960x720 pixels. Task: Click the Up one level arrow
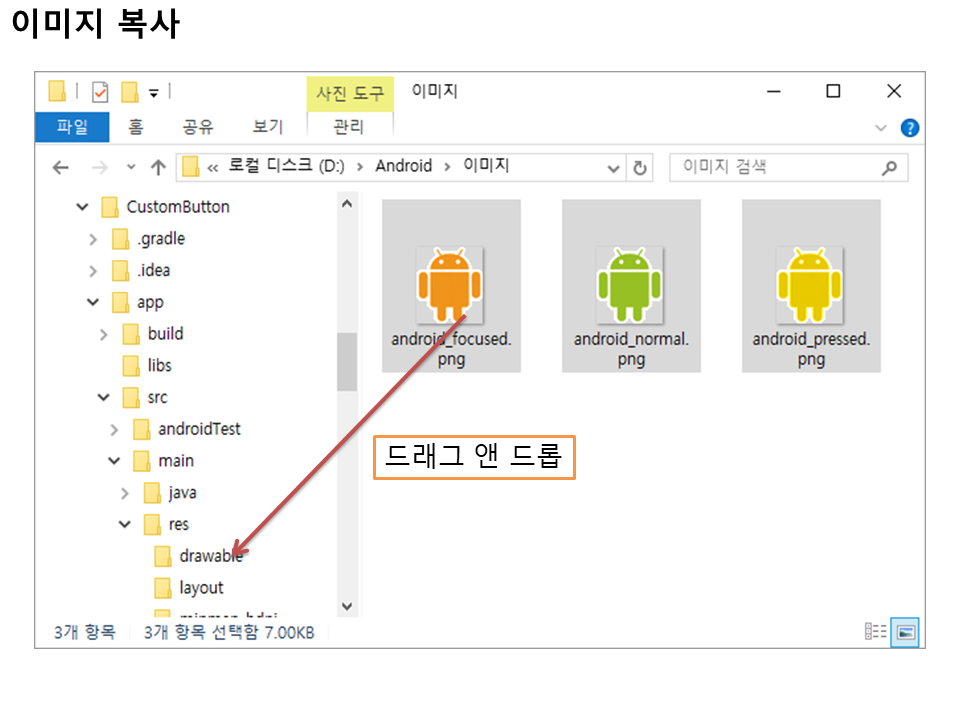click(157, 167)
